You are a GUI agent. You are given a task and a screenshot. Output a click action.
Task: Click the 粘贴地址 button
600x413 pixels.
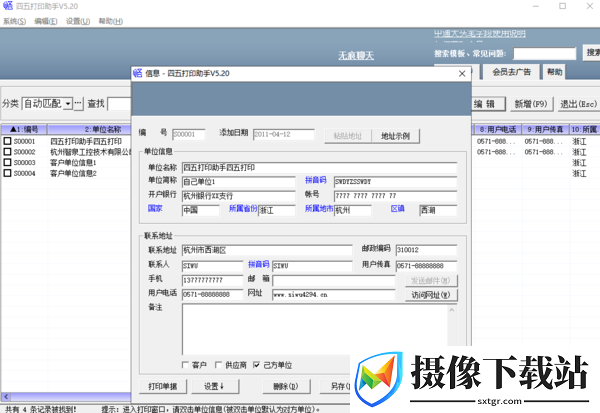(x=348, y=136)
